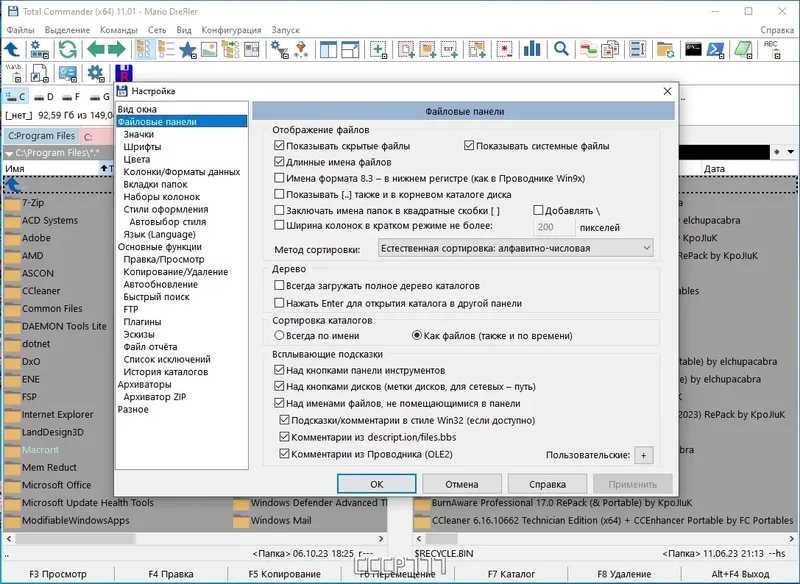Click the '+' button next to Пользовательские
The width and height of the screenshot is (800, 584).
coord(643,455)
